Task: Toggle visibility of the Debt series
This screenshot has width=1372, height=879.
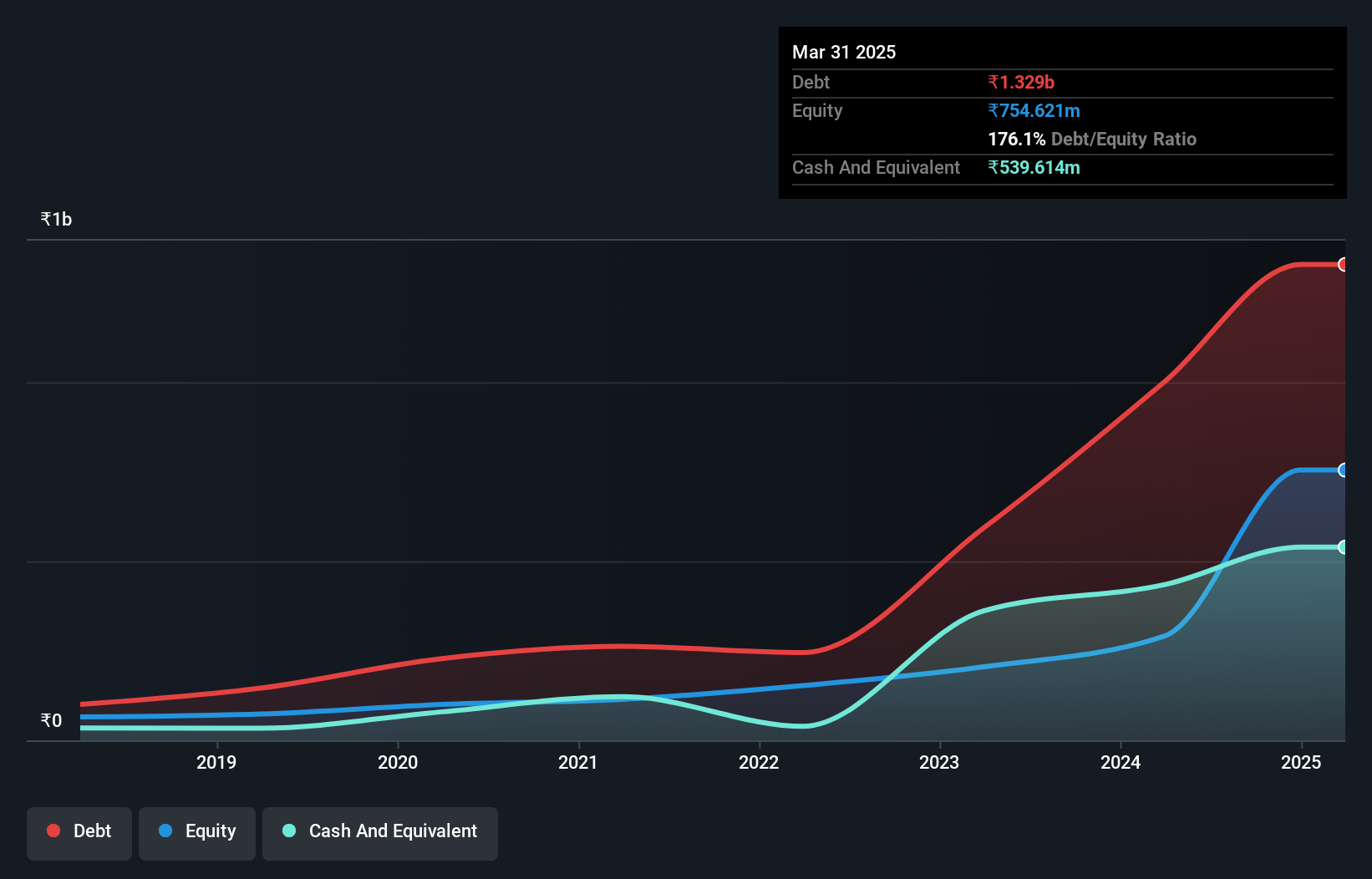Action: (x=79, y=831)
